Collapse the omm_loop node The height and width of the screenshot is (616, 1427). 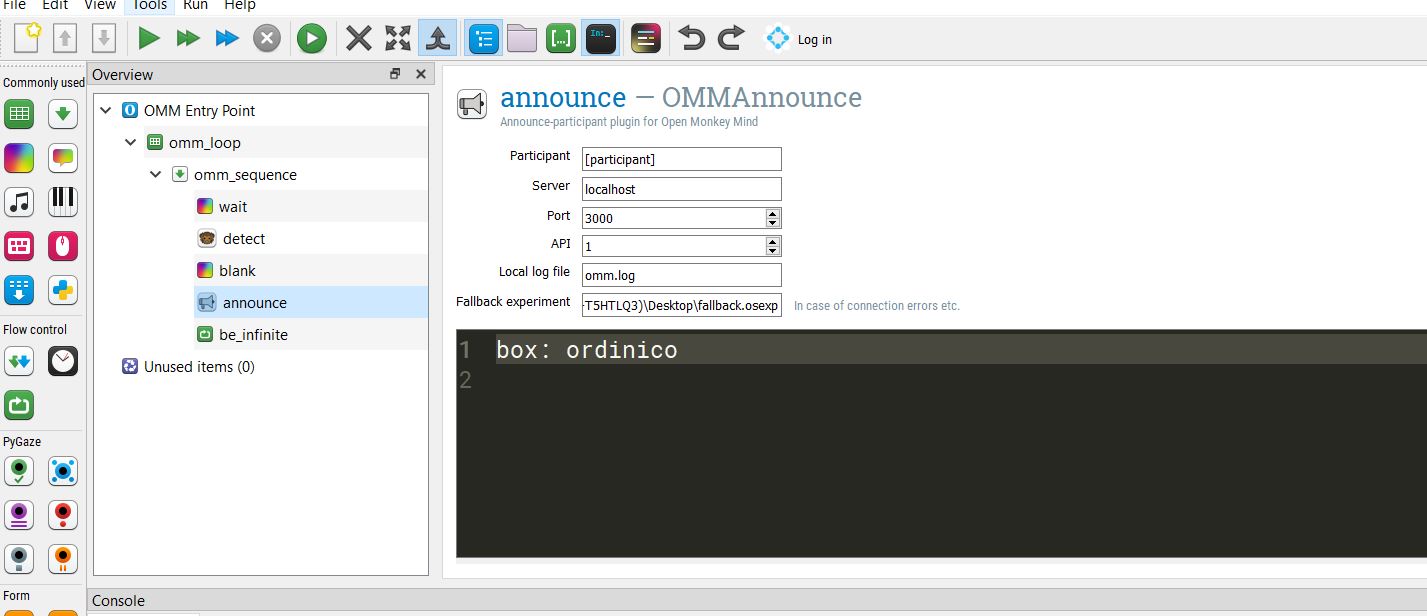[130, 142]
